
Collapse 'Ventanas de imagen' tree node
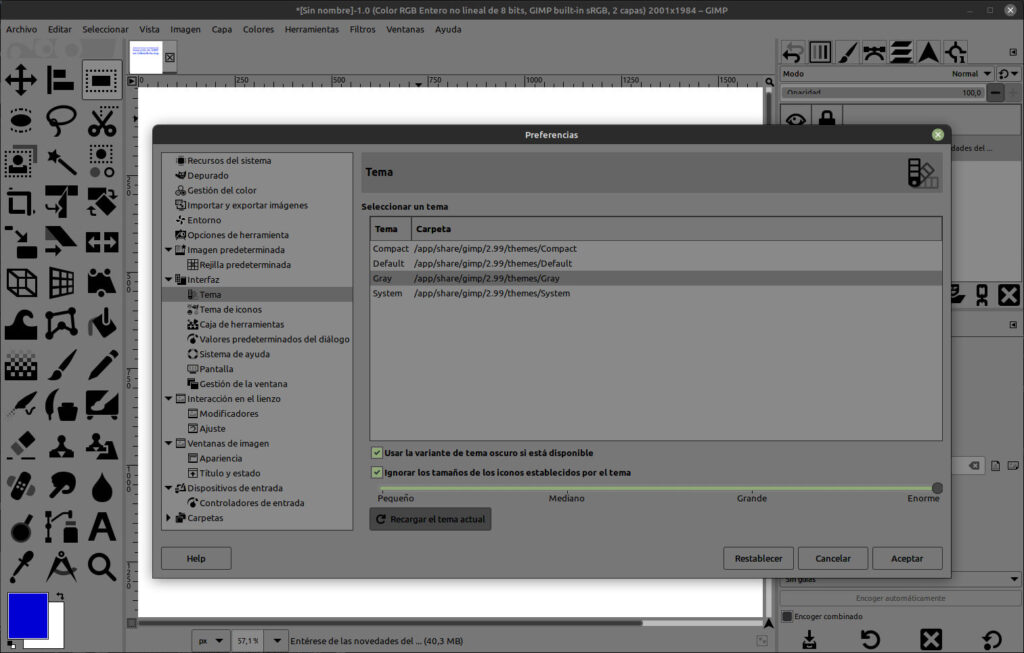168,443
